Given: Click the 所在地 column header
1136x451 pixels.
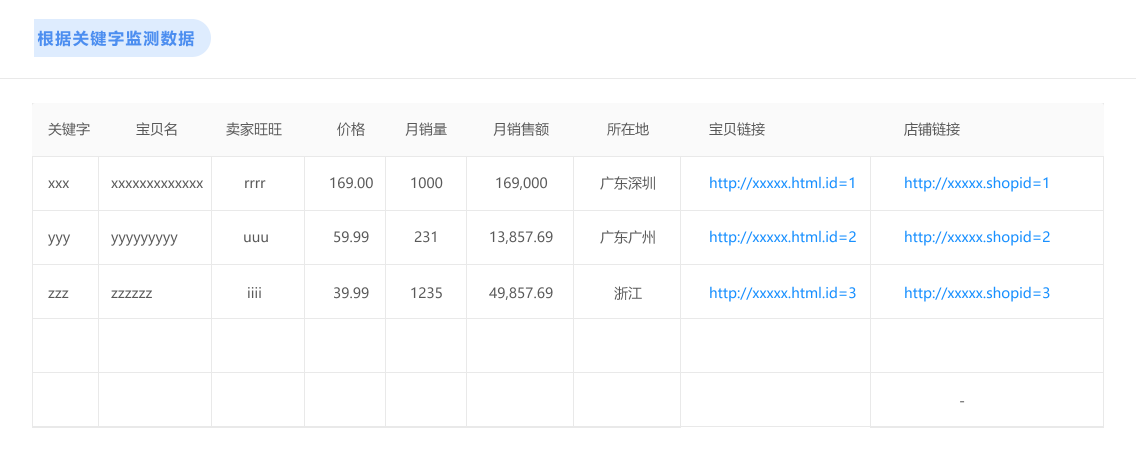Looking at the screenshot, I should [628, 130].
